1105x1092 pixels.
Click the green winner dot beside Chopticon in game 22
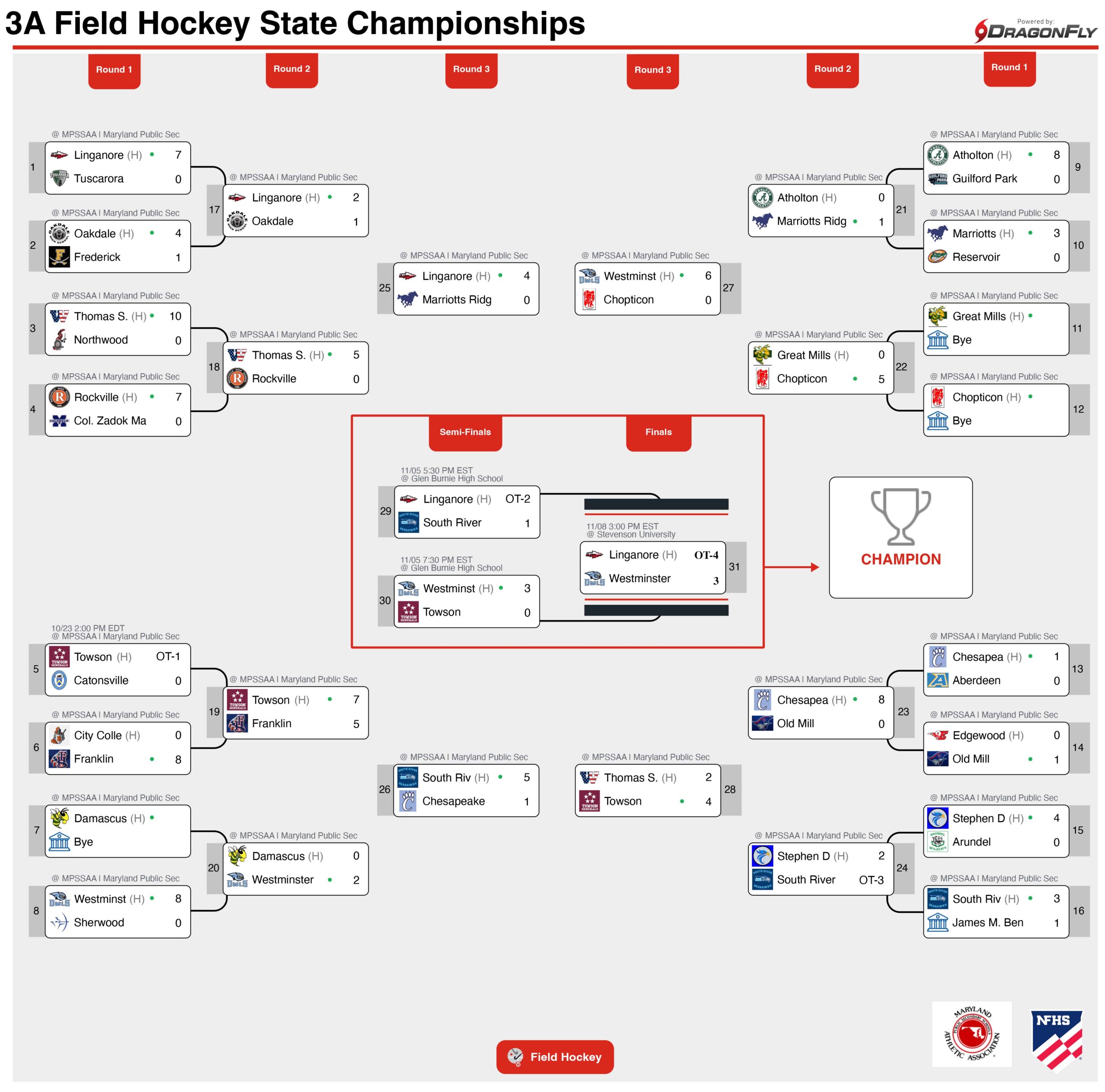pyautogui.click(x=855, y=379)
